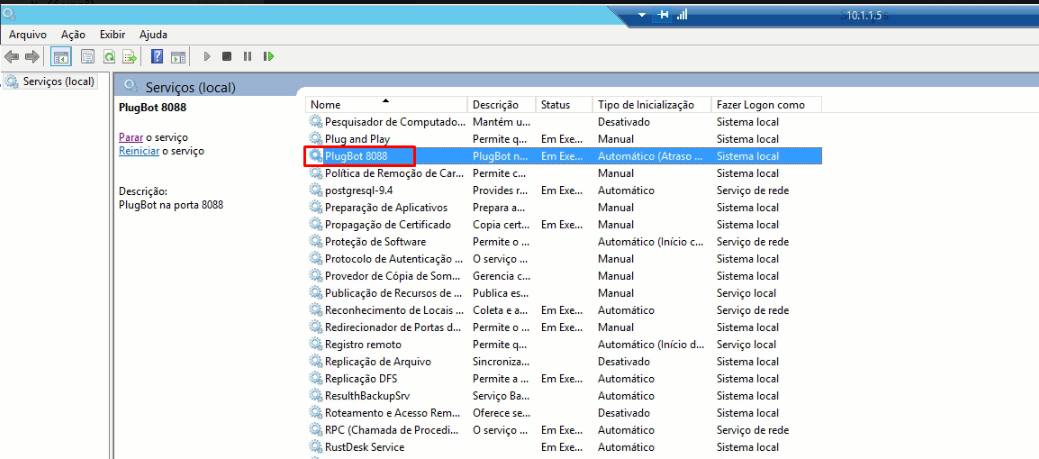Click the Start service play icon

click(x=207, y=57)
